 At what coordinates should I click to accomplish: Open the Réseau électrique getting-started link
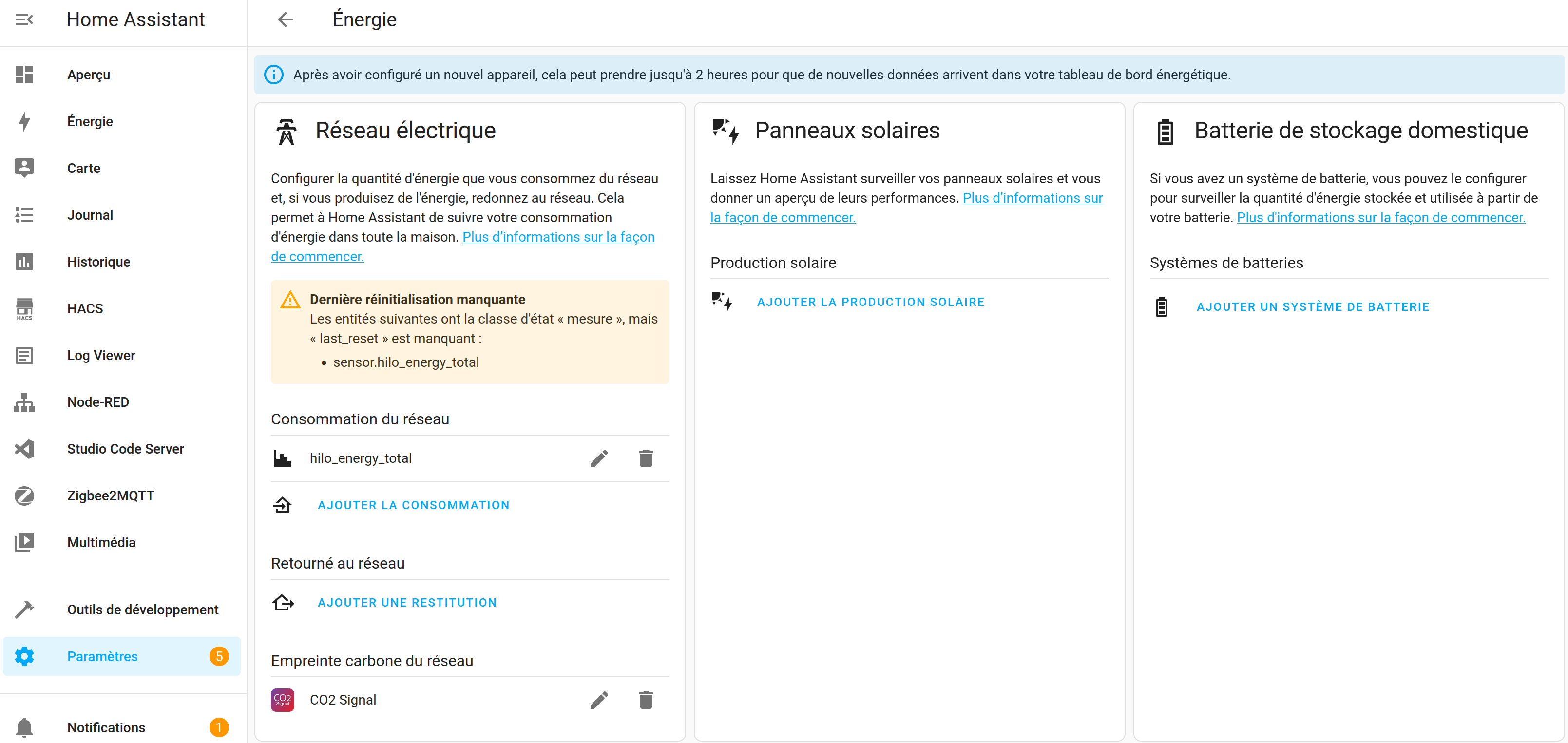tap(558, 237)
